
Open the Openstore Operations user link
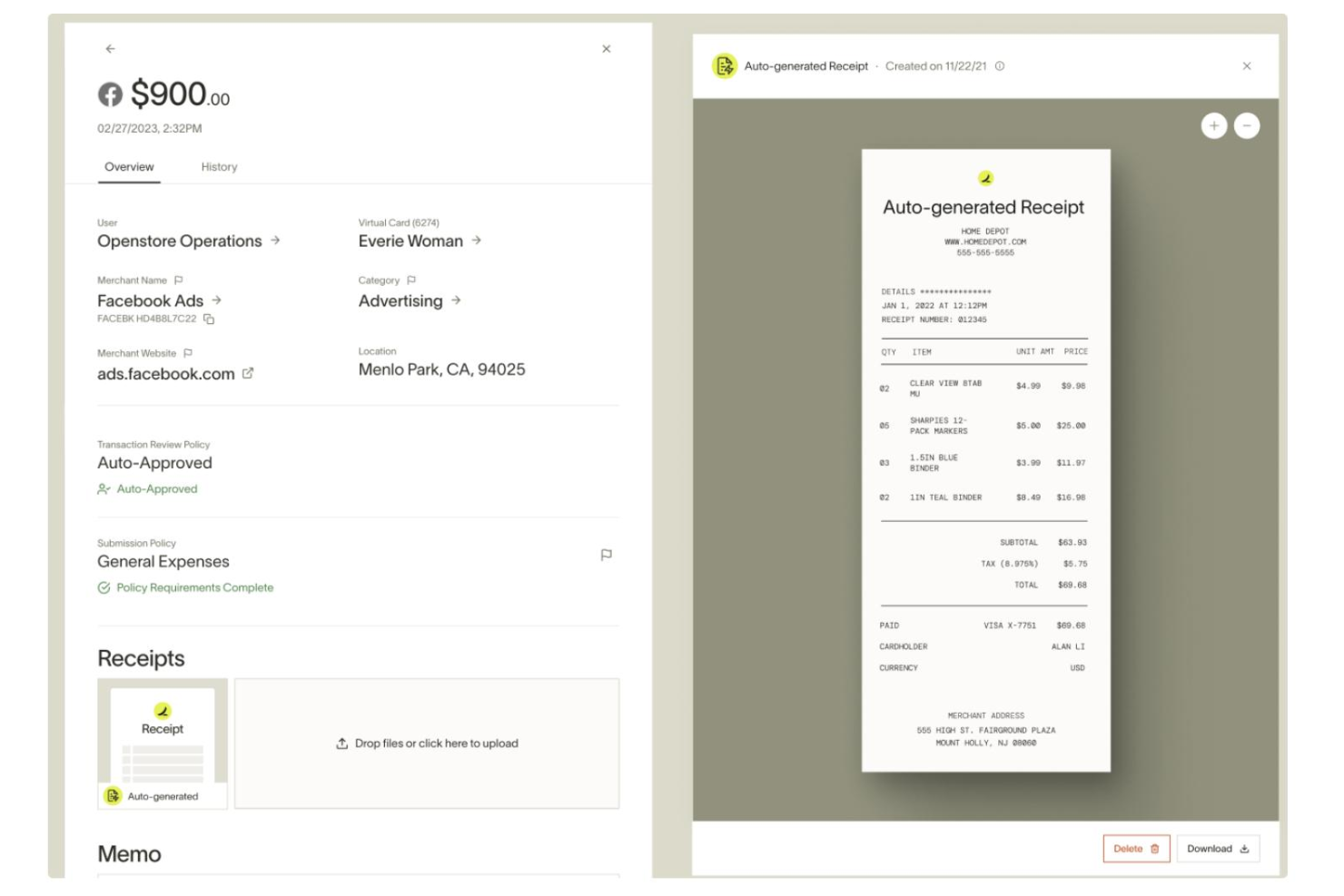[x=180, y=241]
